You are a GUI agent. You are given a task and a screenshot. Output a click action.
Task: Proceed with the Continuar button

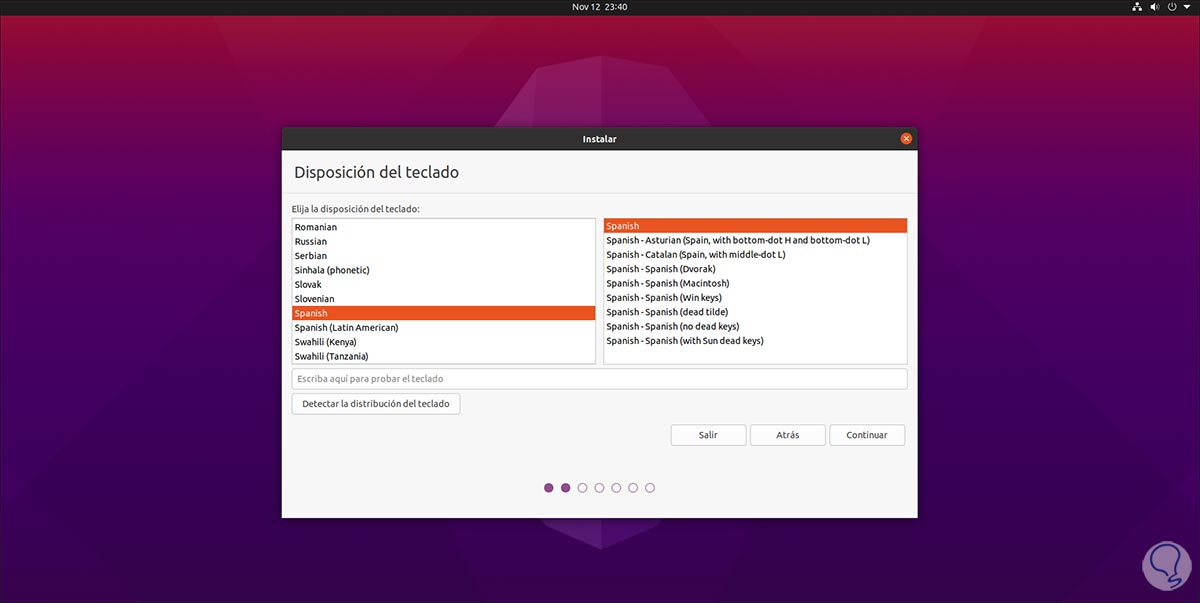coord(867,435)
